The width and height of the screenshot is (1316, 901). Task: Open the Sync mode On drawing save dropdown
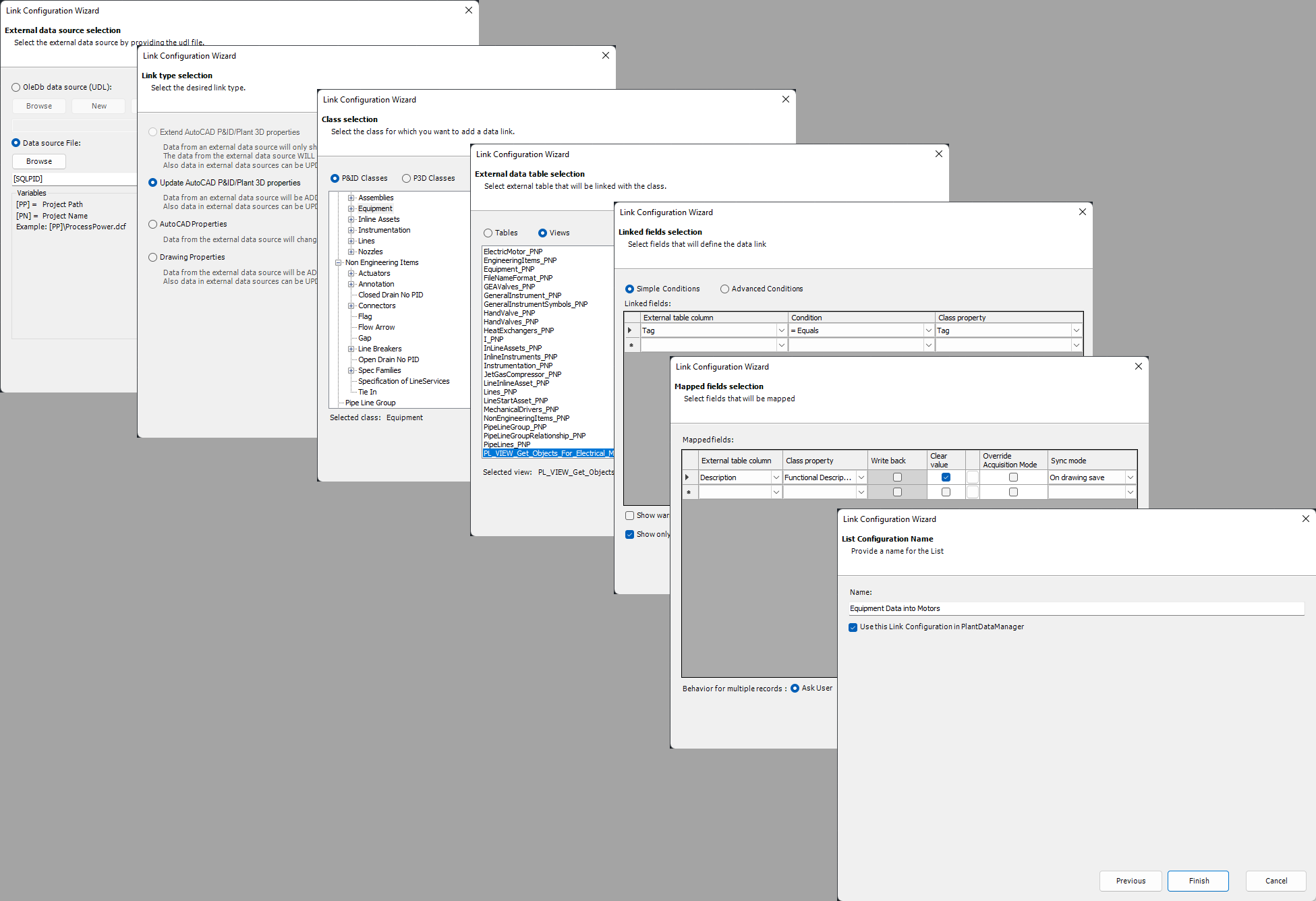tap(1131, 477)
